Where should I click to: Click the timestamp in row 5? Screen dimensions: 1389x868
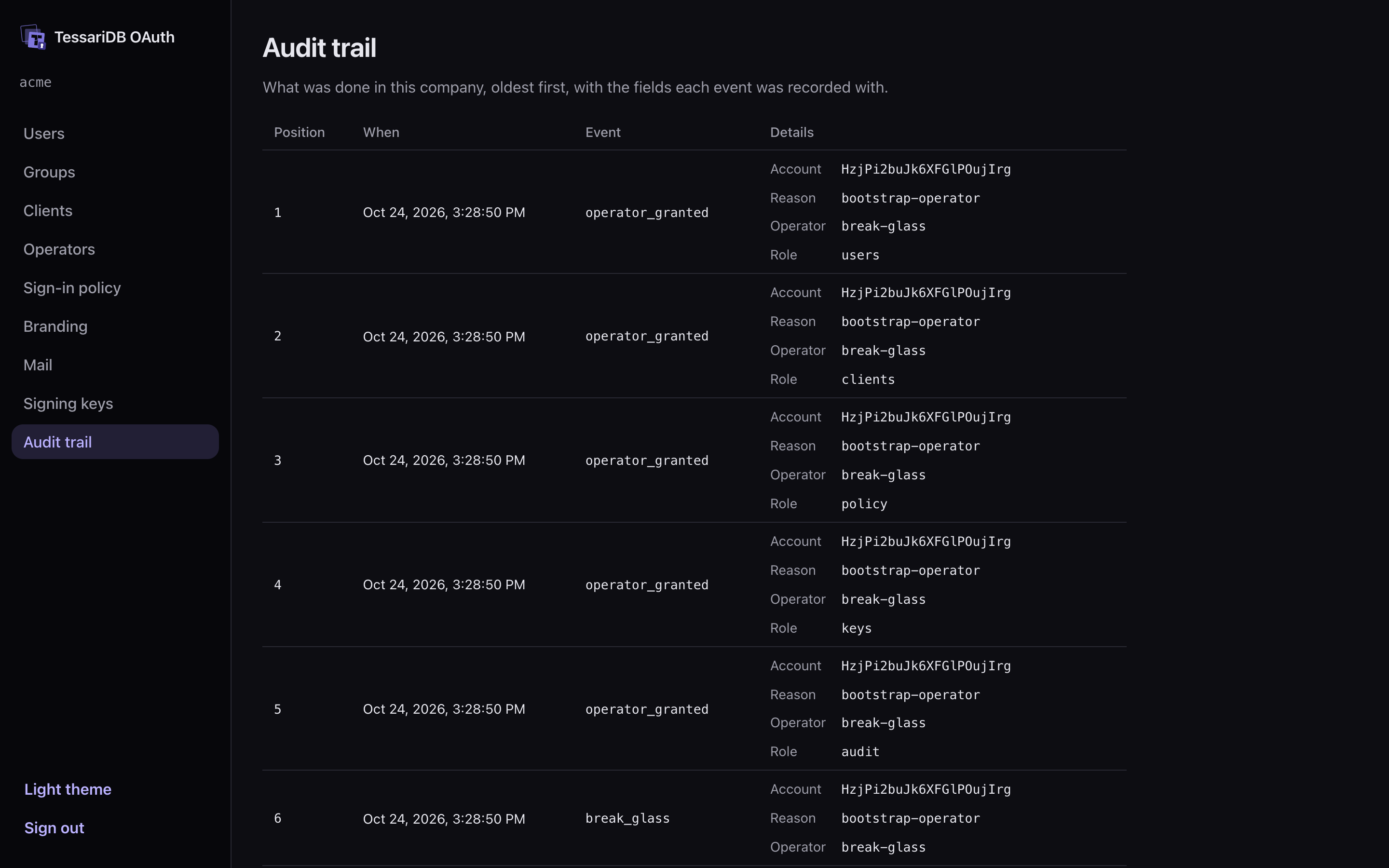[x=444, y=709]
